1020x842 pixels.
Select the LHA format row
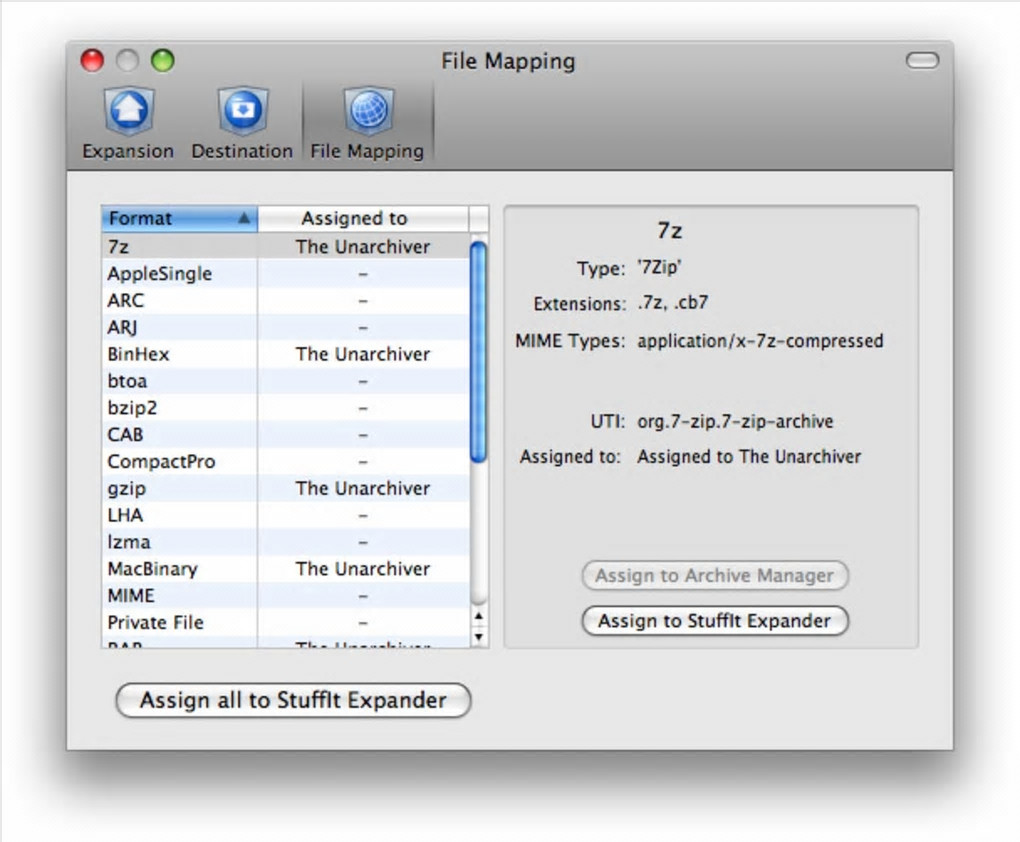(285, 515)
